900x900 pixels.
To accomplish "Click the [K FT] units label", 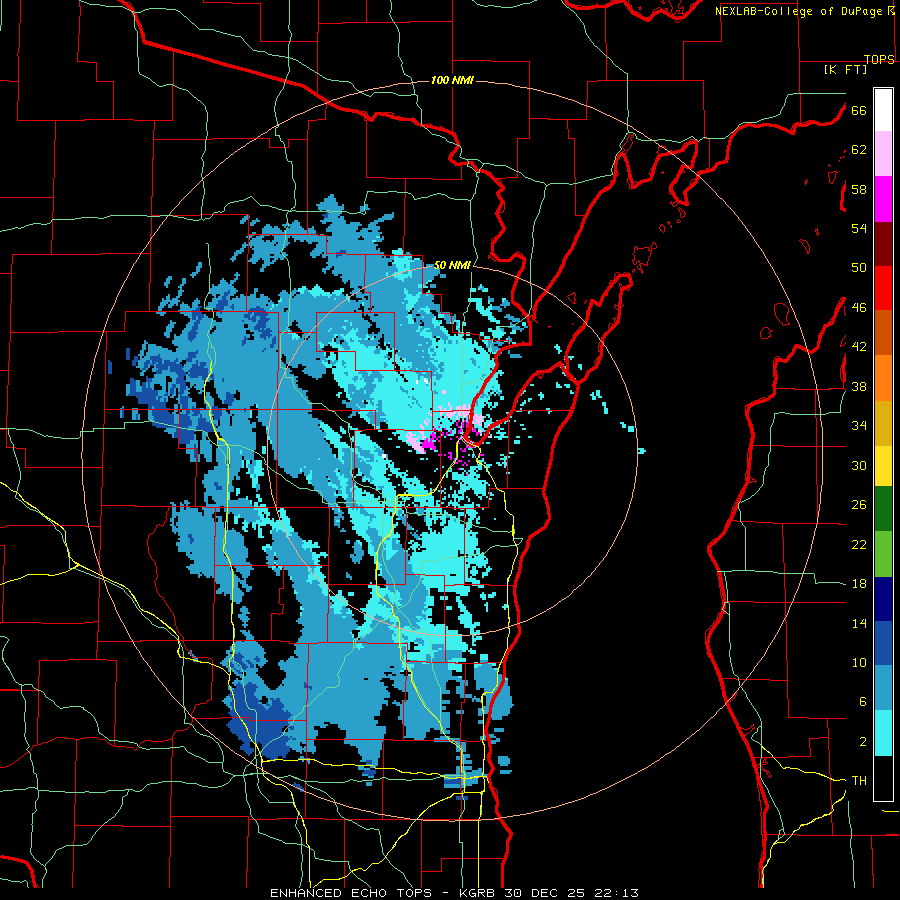I will (845, 69).
